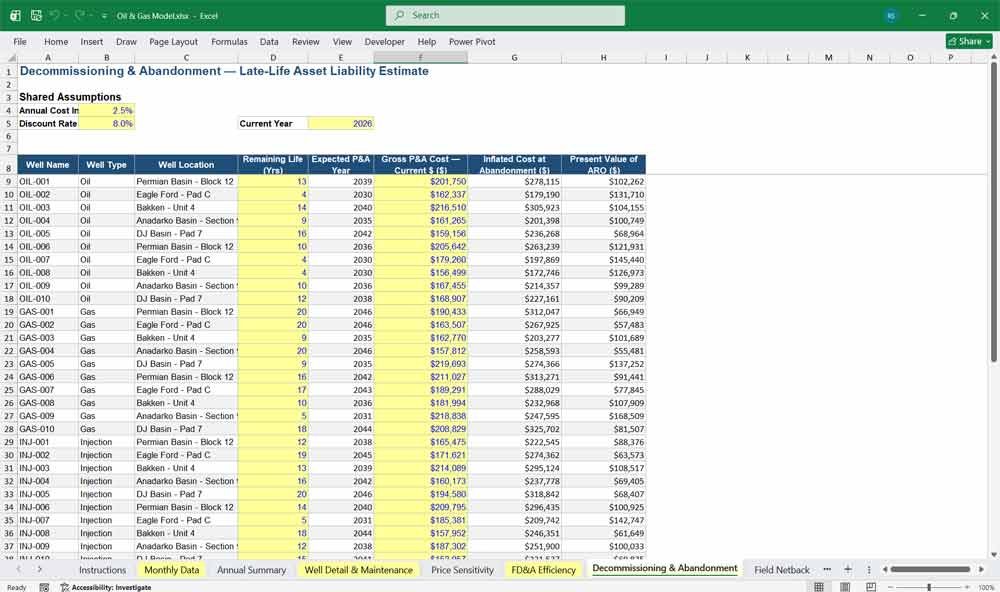This screenshot has width=1000, height=592.
Task: Add a new sheet with plus button
Action: 848,569
